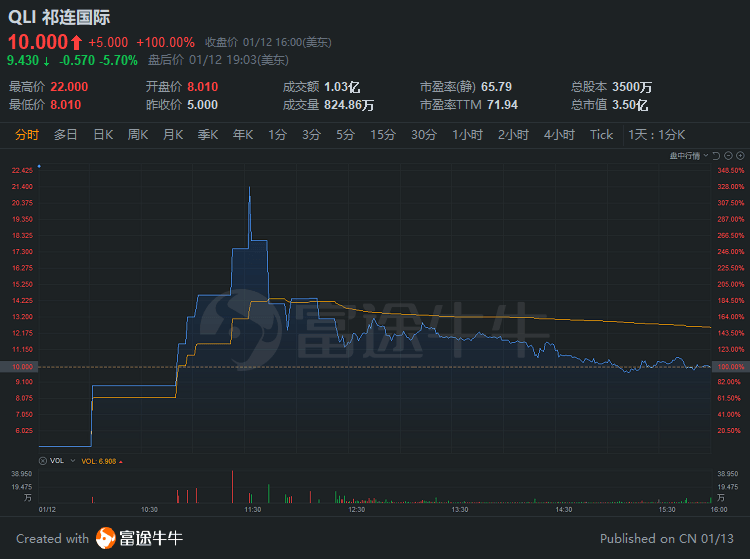The image size is (750, 559).
Task: Click the tallest red volume bar near 11:30
Action: pos(232,487)
